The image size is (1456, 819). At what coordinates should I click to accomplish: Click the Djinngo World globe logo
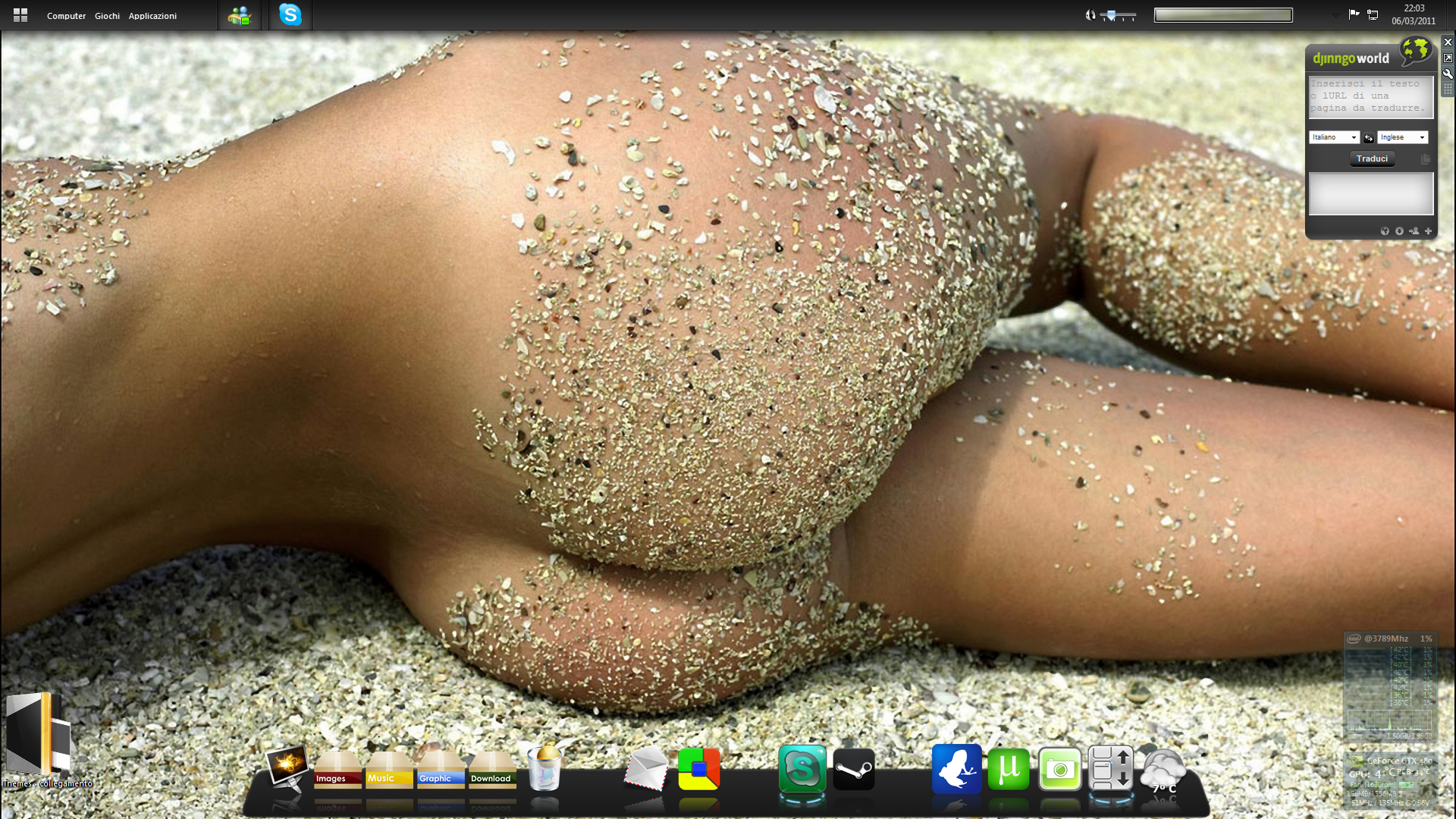(1416, 52)
